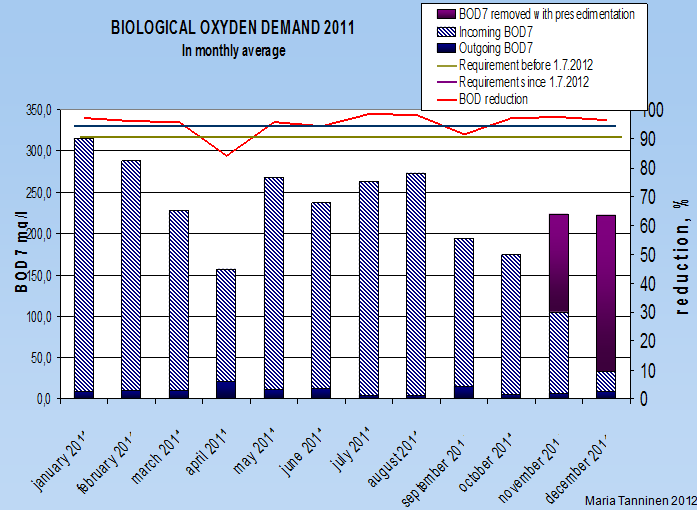Viewport: 697px width, 510px height.
Task: Select the subtitle 'In monthly average'
Action: (233, 51)
